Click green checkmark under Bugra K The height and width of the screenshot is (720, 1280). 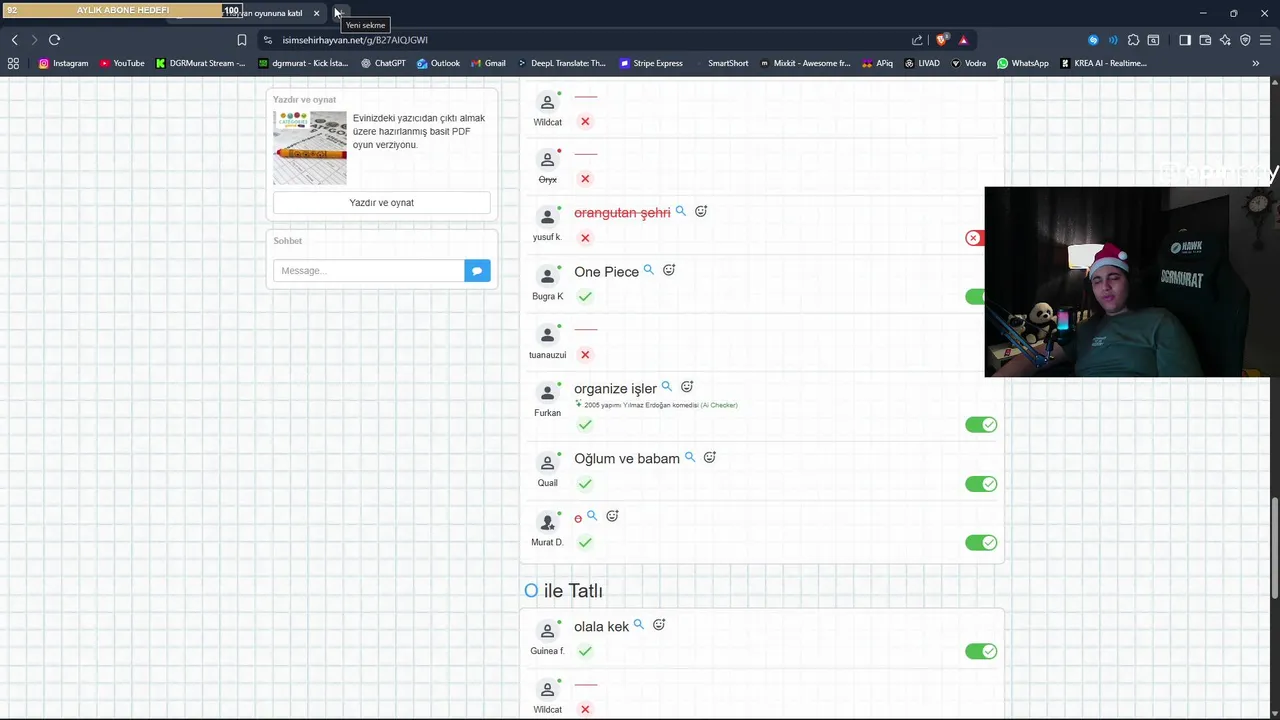point(585,296)
